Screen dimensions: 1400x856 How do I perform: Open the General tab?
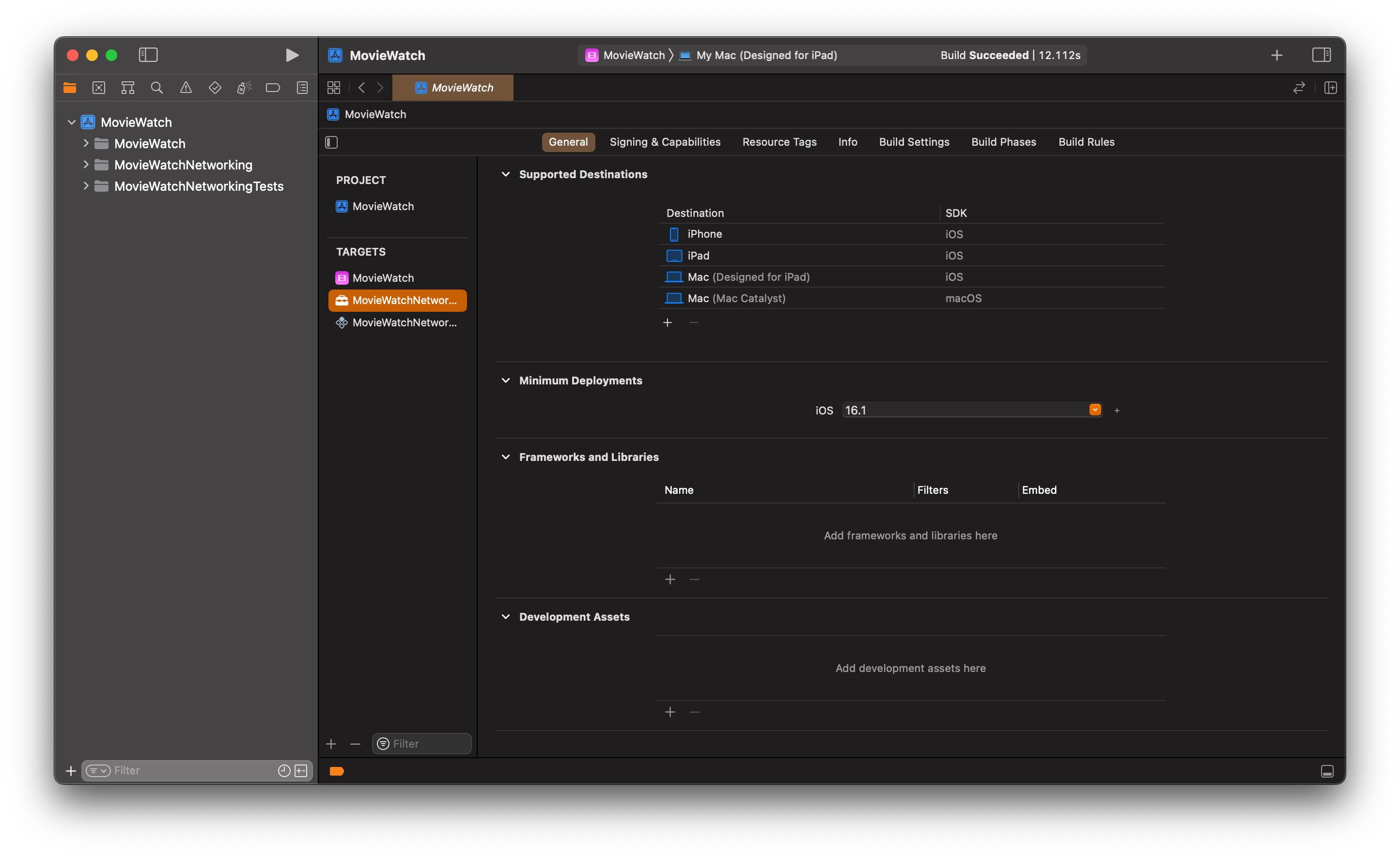click(x=568, y=142)
